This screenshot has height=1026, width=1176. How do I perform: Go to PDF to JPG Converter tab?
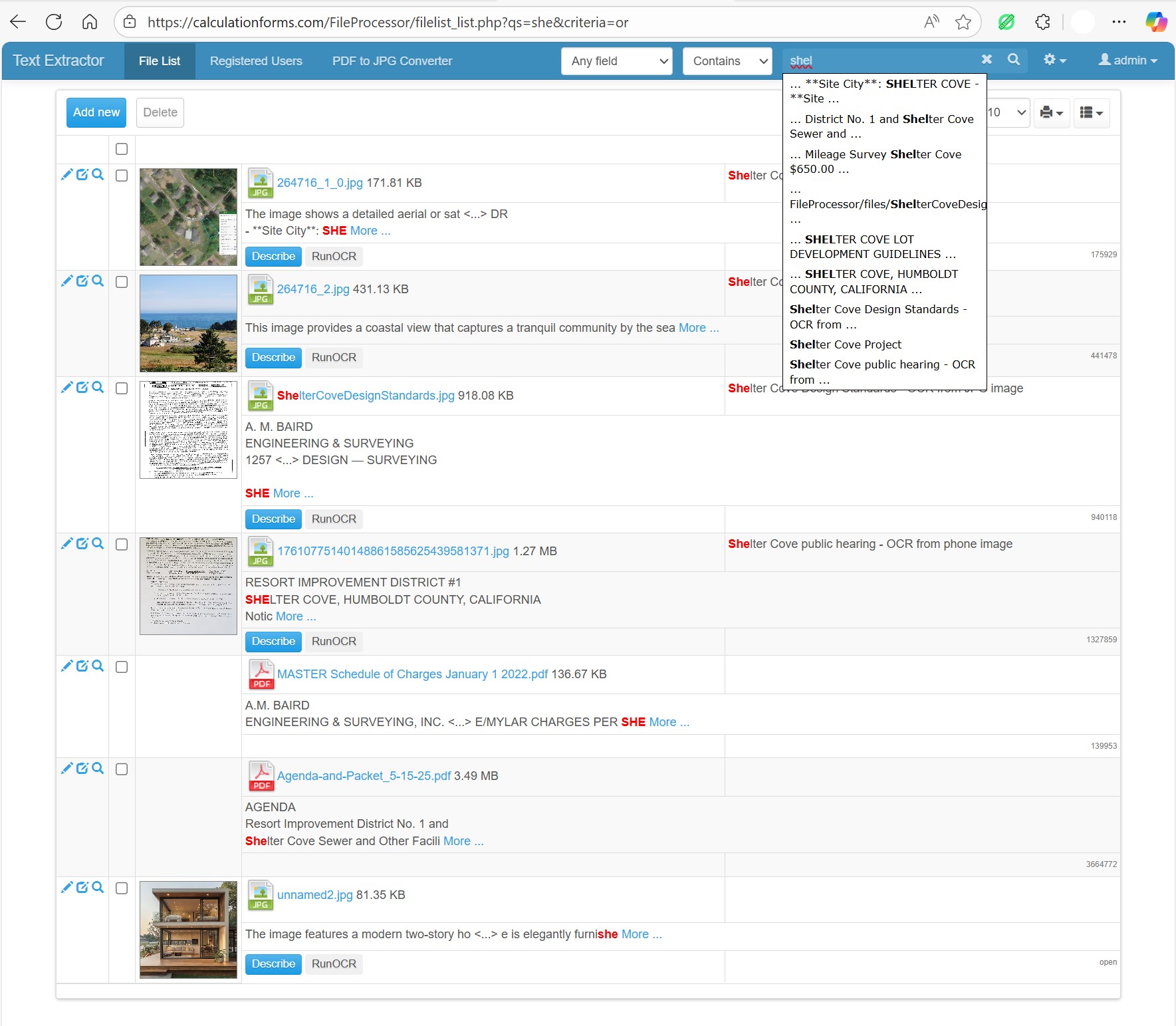tap(392, 61)
